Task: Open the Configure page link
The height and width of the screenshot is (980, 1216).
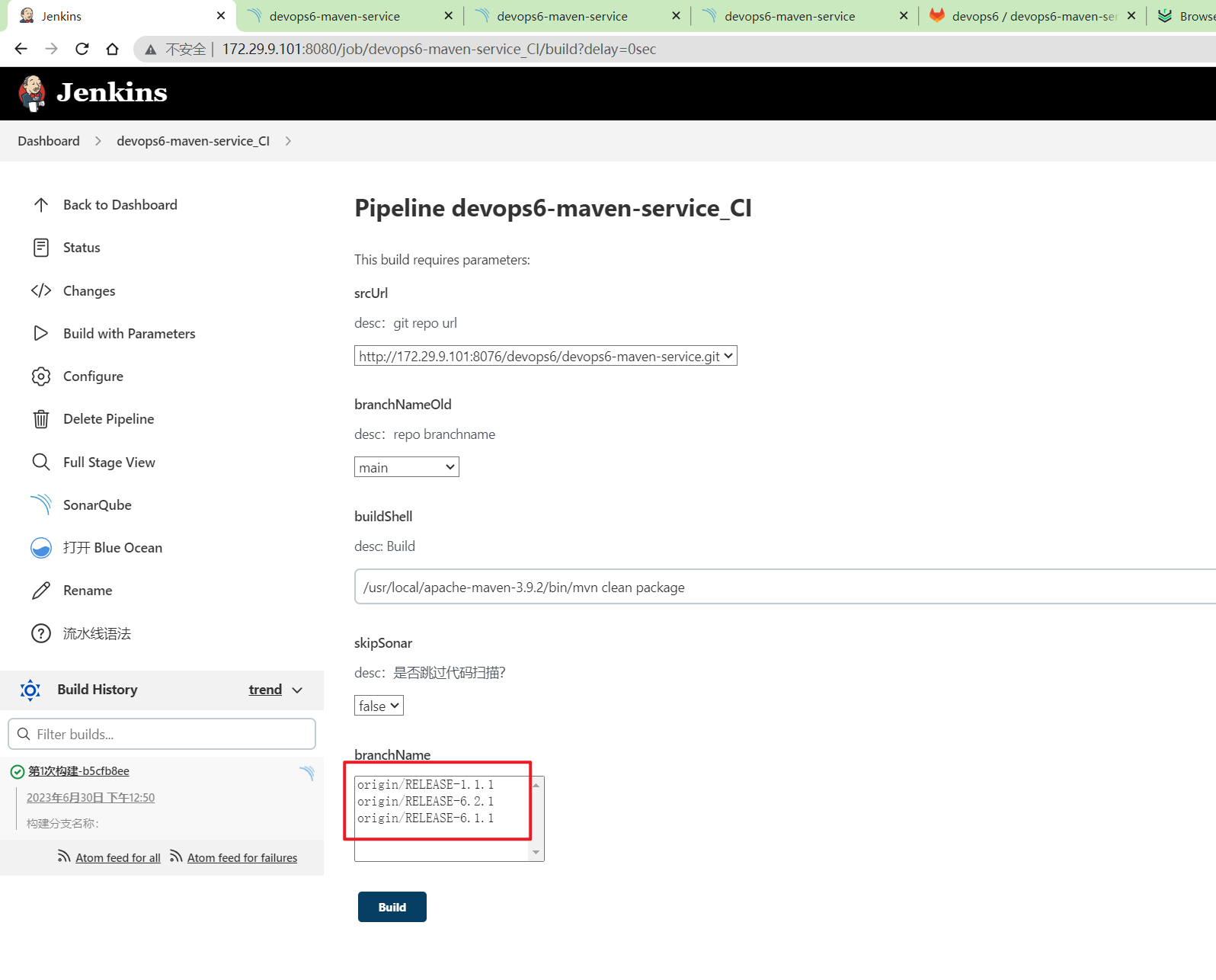Action: coord(93,376)
